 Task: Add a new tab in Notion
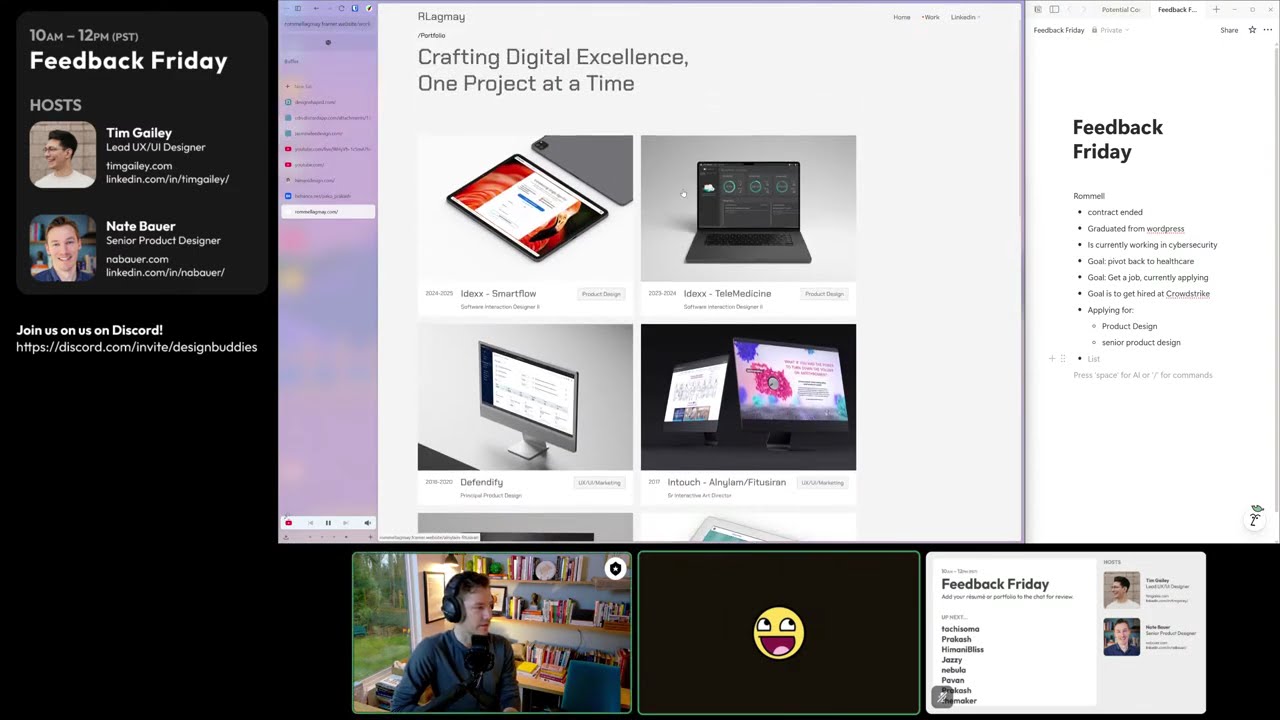click(x=1216, y=9)
